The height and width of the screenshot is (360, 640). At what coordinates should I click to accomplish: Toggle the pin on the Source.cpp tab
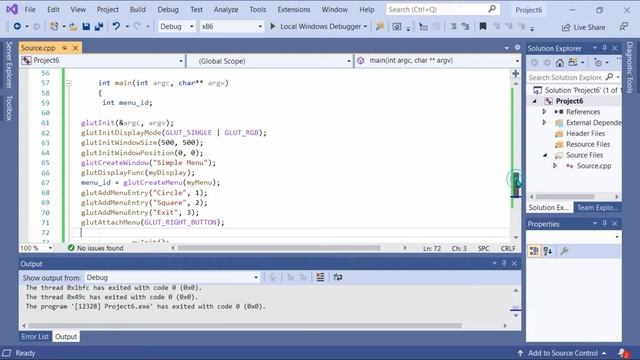point(64,48)
